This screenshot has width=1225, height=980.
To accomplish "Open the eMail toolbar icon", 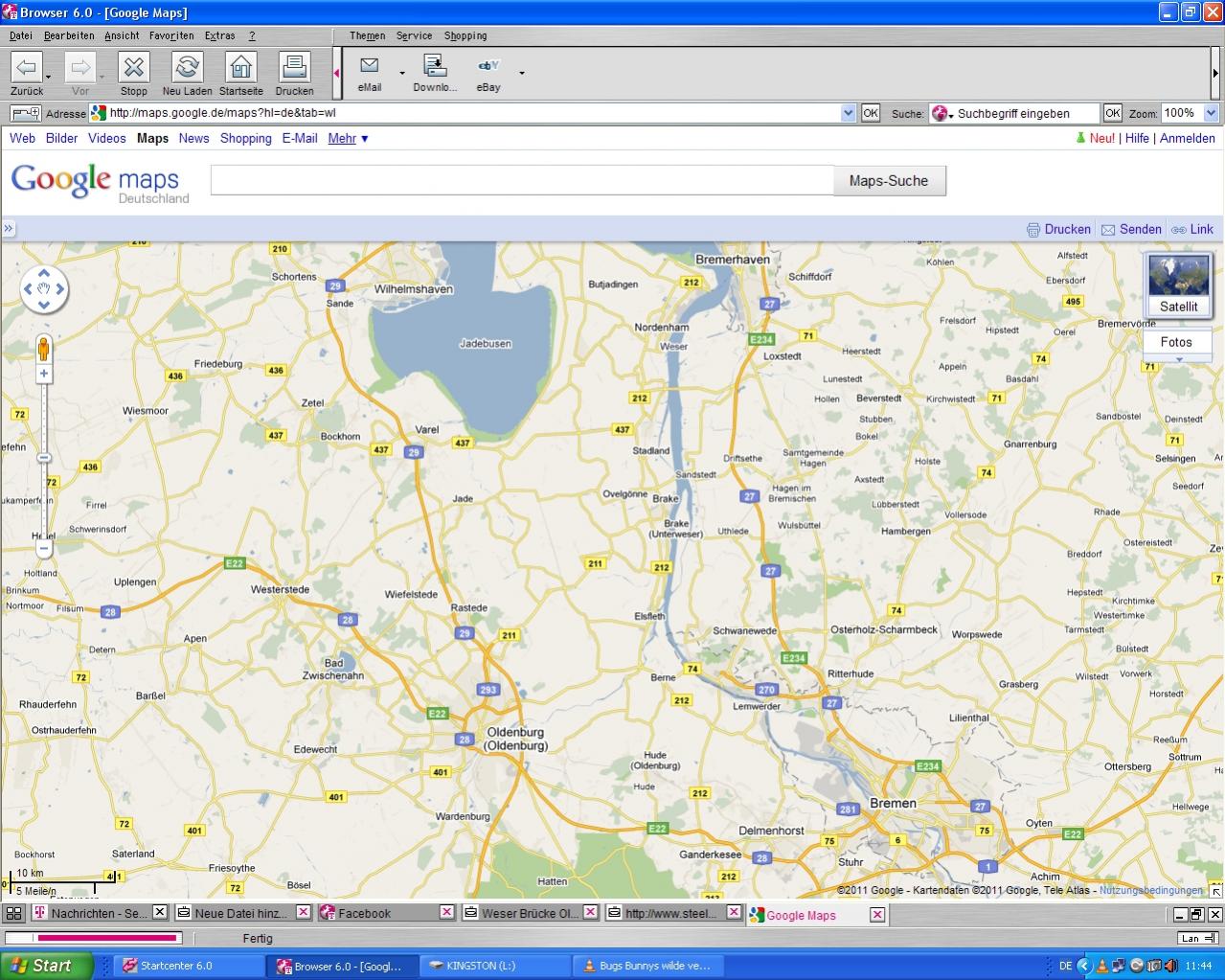I will pyautogui.click(x=369, y=66).
